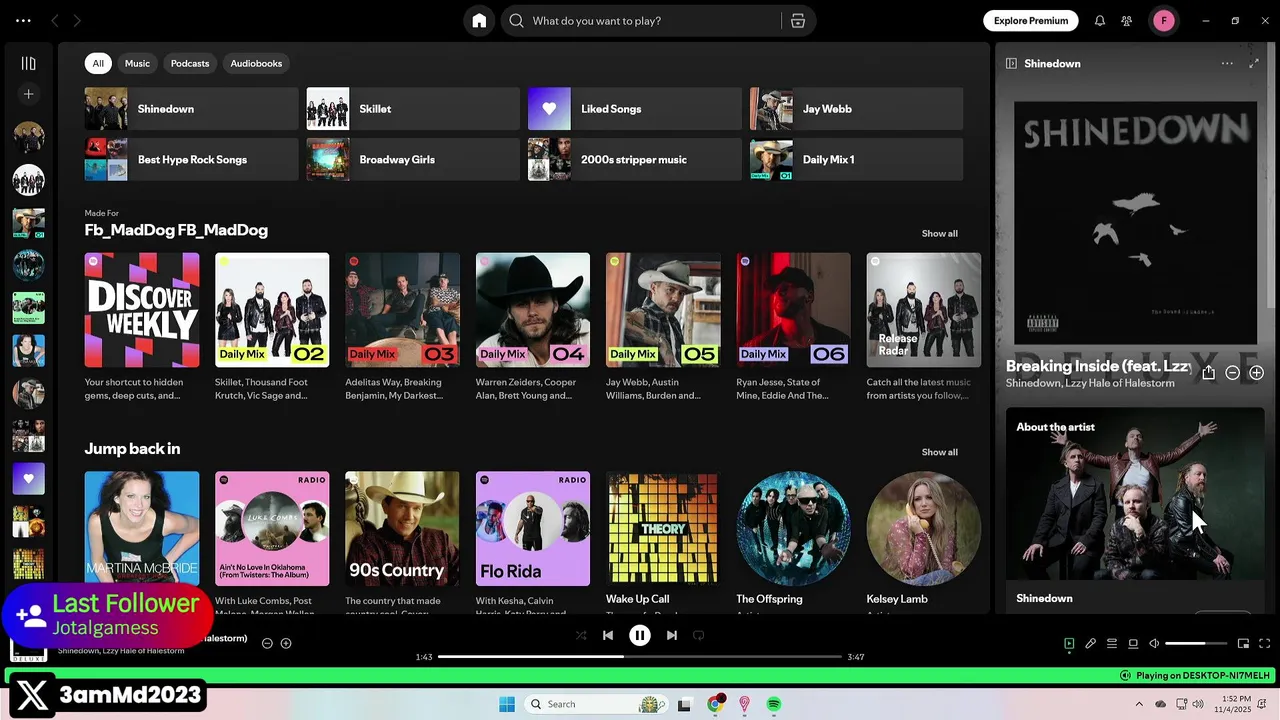
Task: Go to the Spotify Home button
Action: pyautogui.click(x=479, y=21)
